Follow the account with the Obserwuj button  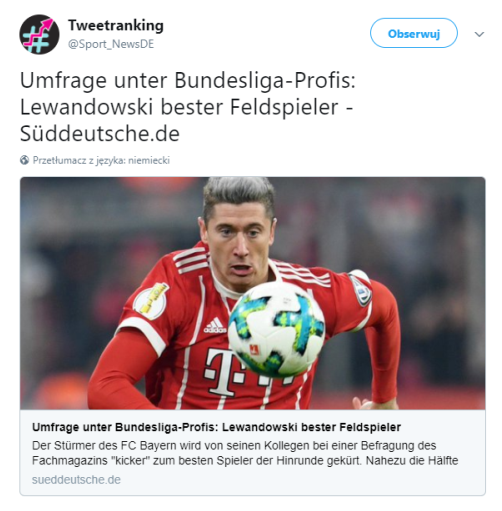tap(414, 33)
